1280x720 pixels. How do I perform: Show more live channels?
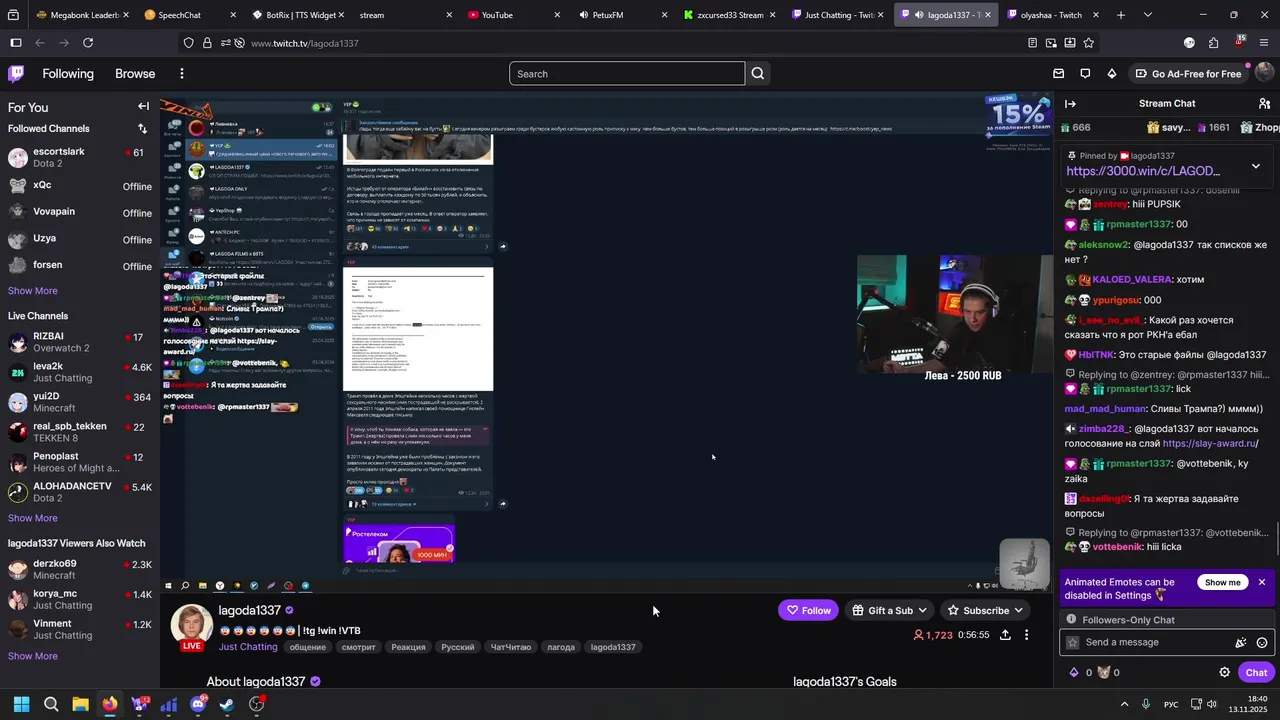pyautogui.click(x=33, y=518)
